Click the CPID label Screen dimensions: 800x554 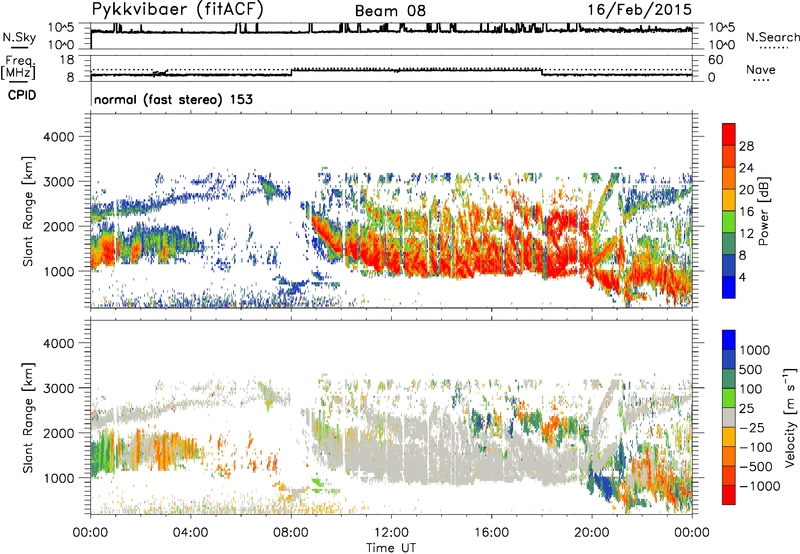[22, 95]
